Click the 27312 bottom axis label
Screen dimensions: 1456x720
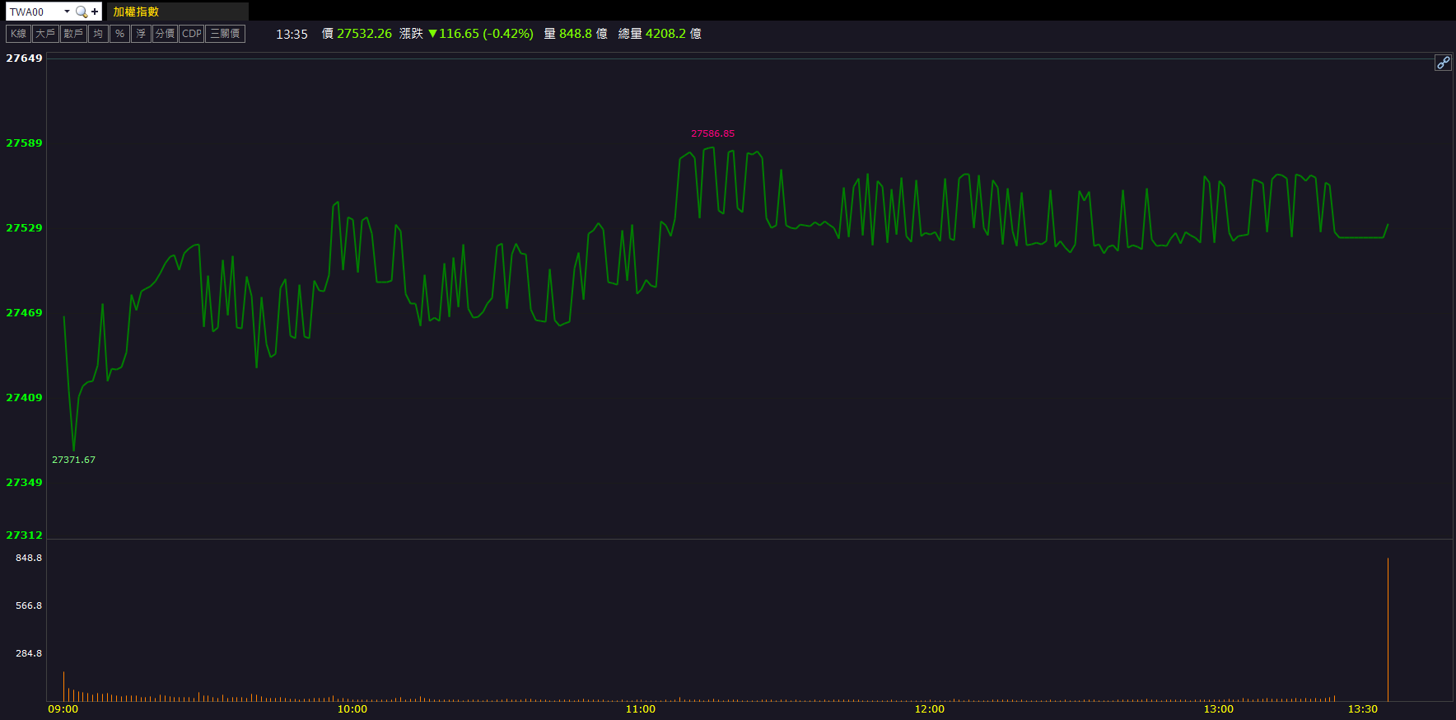pyautogui.click(x=24, y=535)
